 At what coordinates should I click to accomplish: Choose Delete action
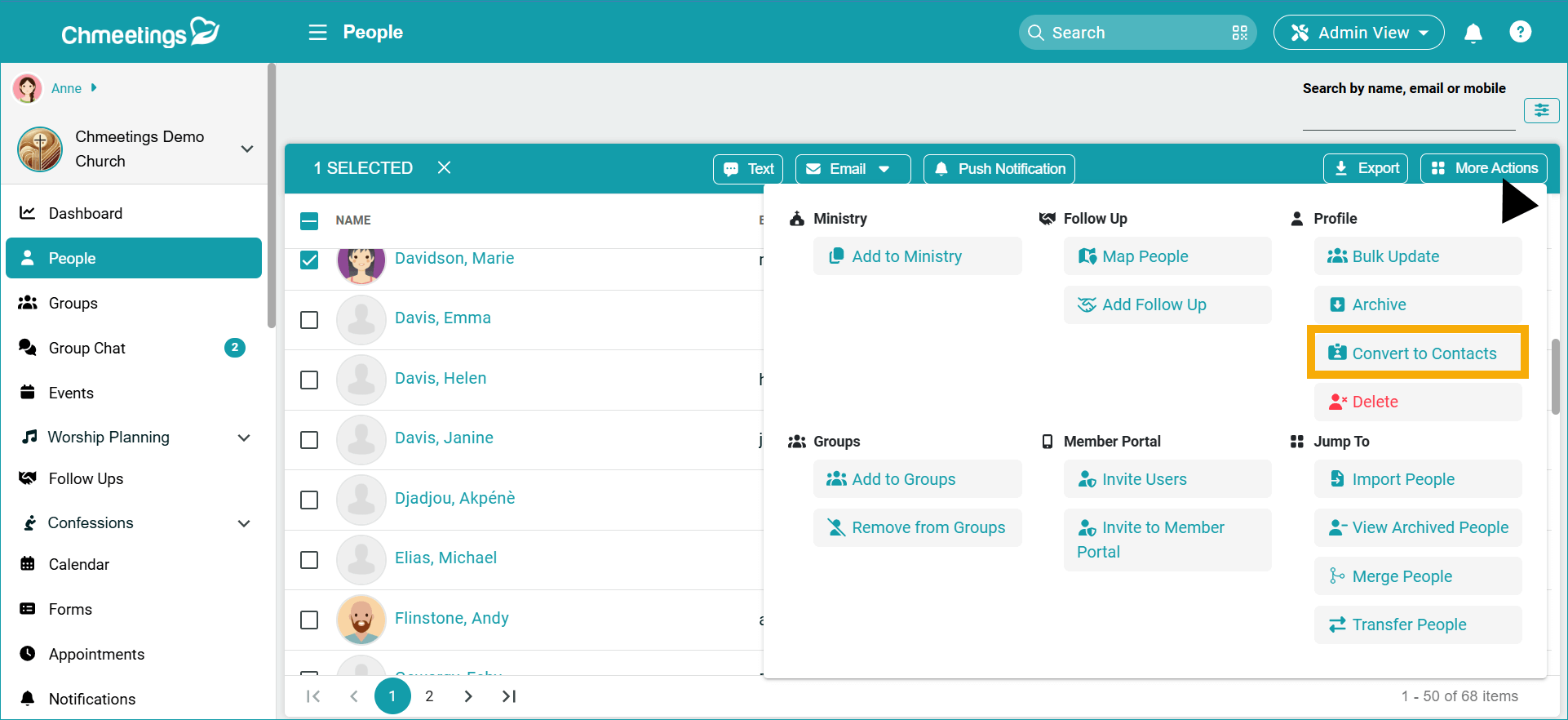pyautogui.click(x=1418, y=402)
